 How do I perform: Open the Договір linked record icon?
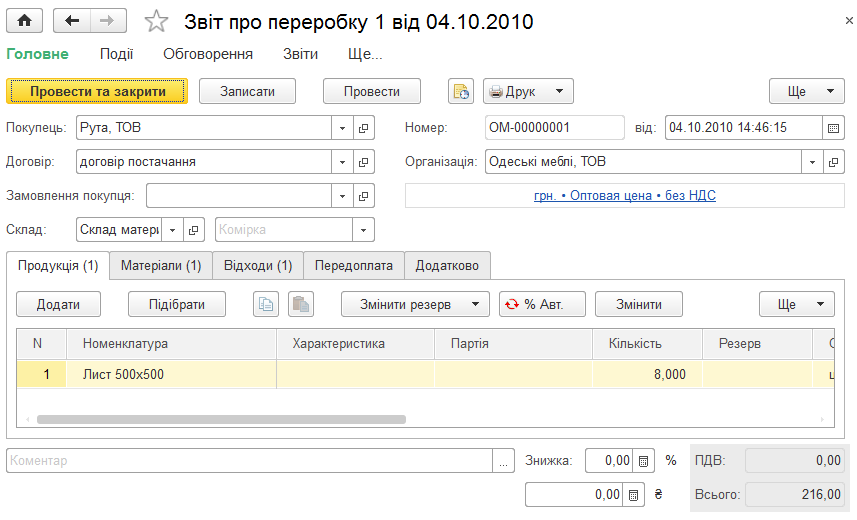[363, 162]
